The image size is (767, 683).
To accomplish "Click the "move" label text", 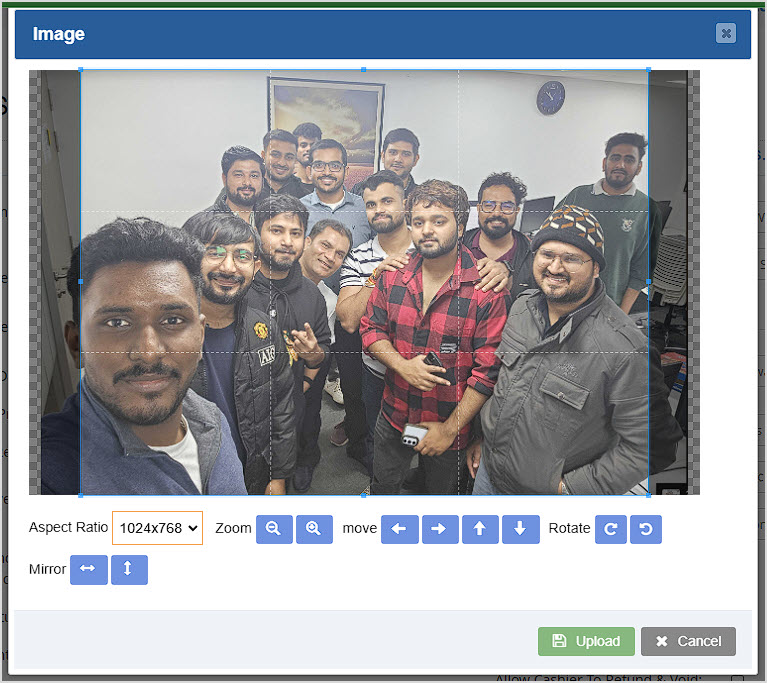I will [360, 528].
